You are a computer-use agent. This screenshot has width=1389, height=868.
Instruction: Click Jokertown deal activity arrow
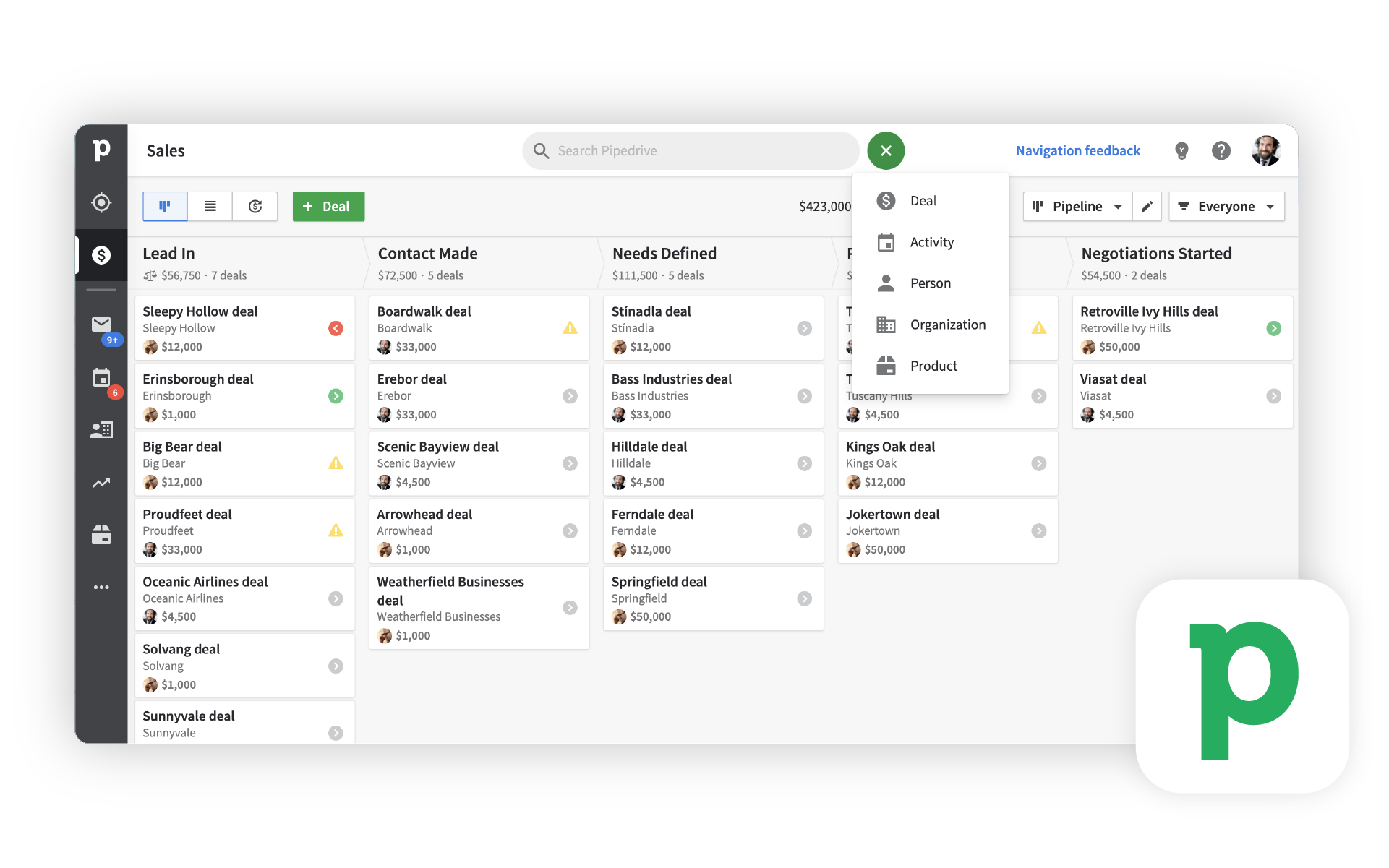[1038, 530]
